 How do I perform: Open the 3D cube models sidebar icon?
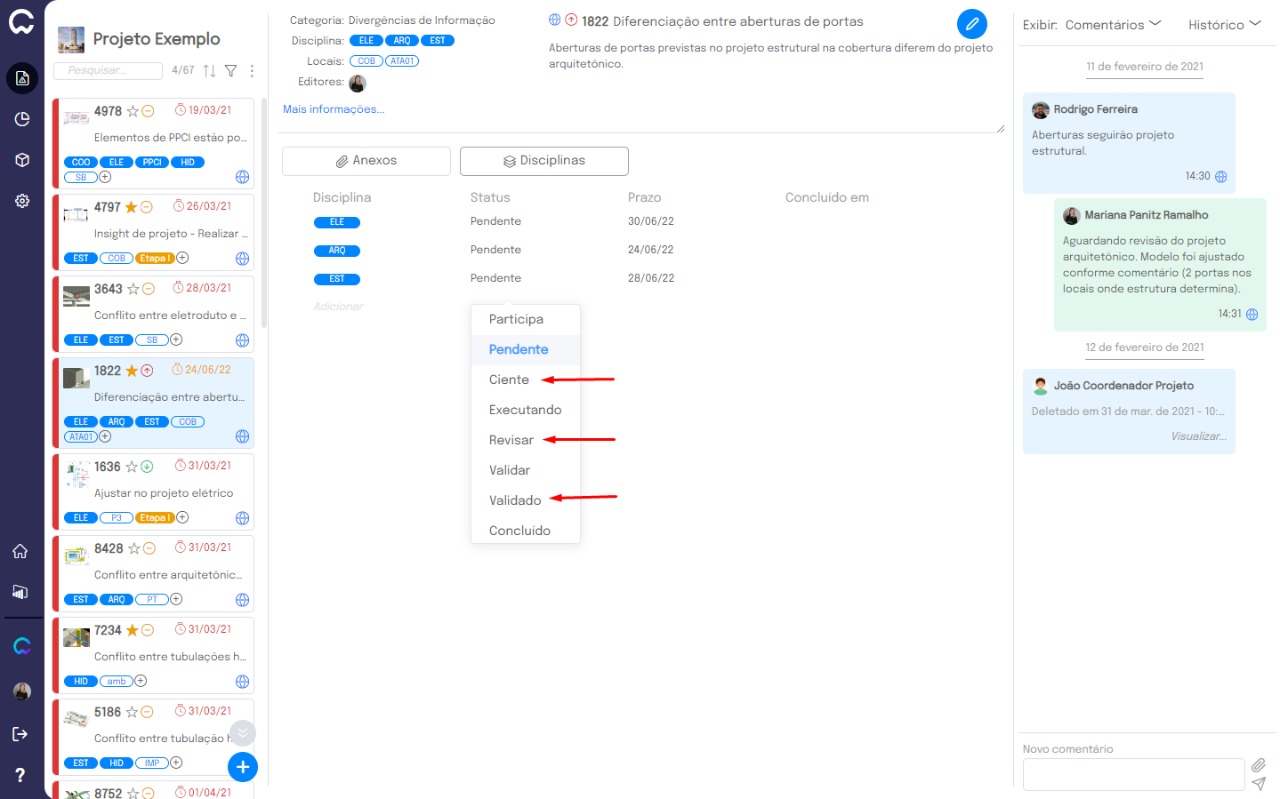pyautogui.click(x=22, y=160)
